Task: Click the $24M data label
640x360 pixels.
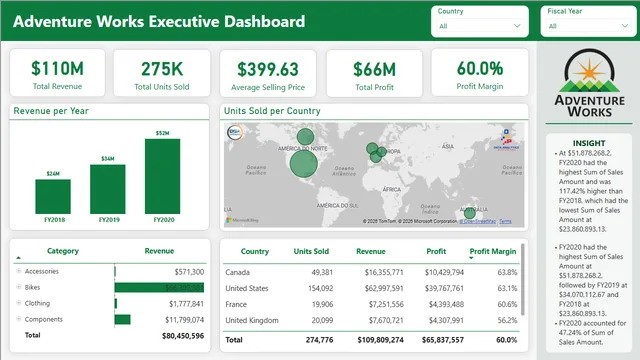Action: tap(53, 173)
